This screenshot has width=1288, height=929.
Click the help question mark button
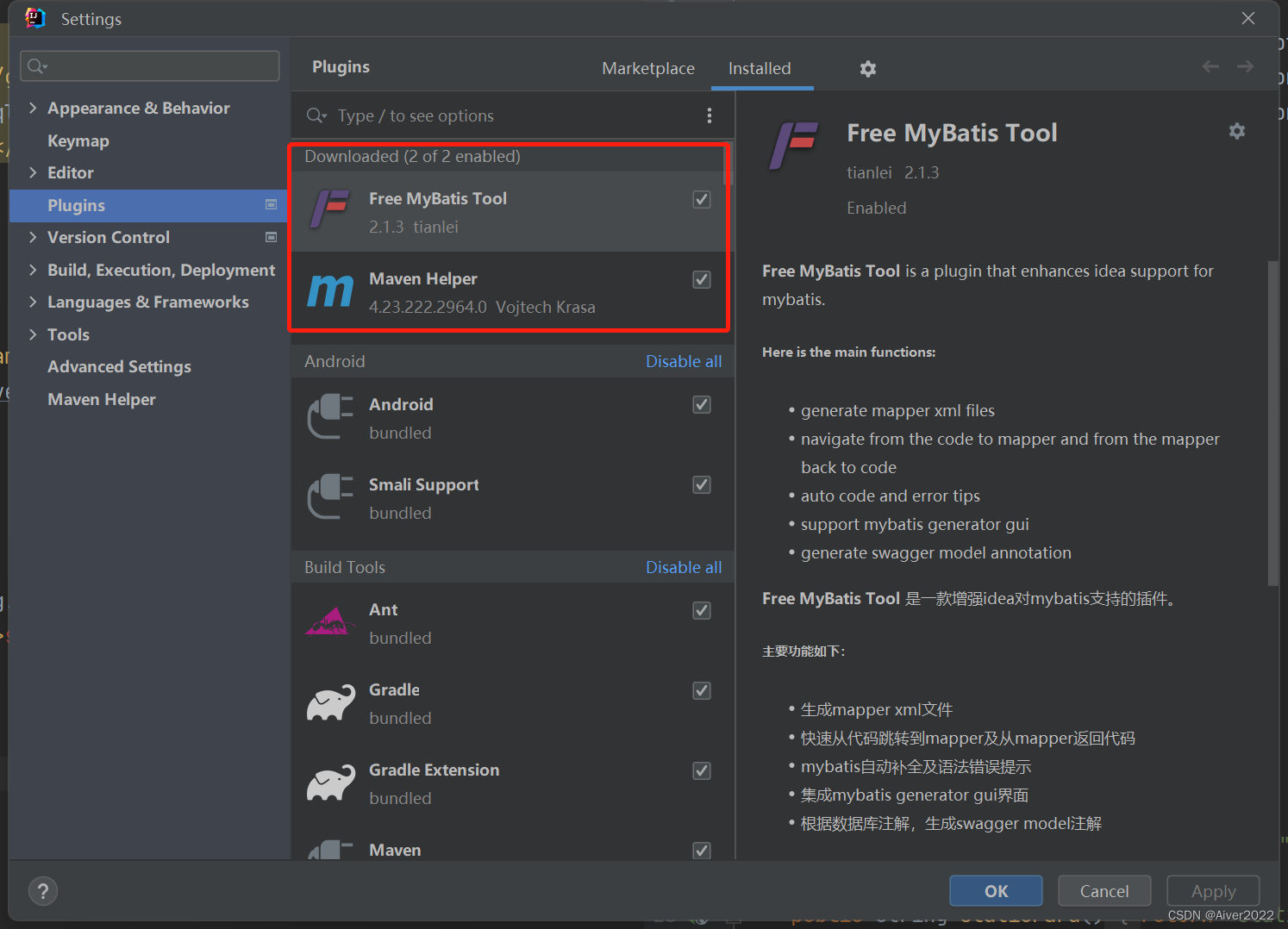coord(43,891)
